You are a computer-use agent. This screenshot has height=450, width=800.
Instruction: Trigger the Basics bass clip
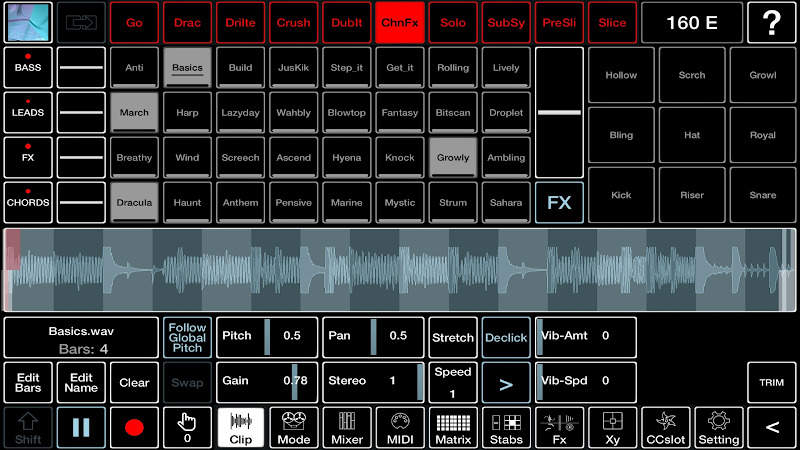(x=187, y=67)
